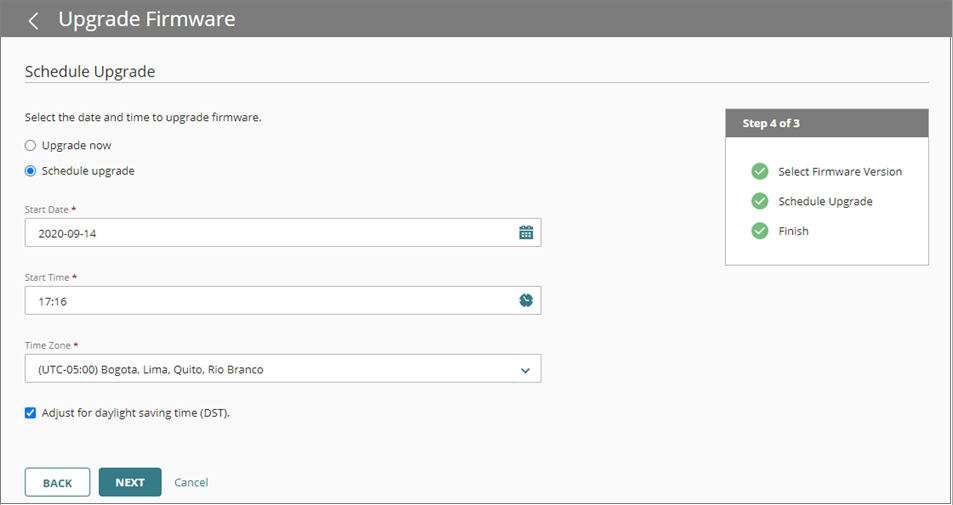Viewport: 953px width, 505px height.
Task: Click the Start Date field showing 2020-09-14
Action: coord(283,233)
